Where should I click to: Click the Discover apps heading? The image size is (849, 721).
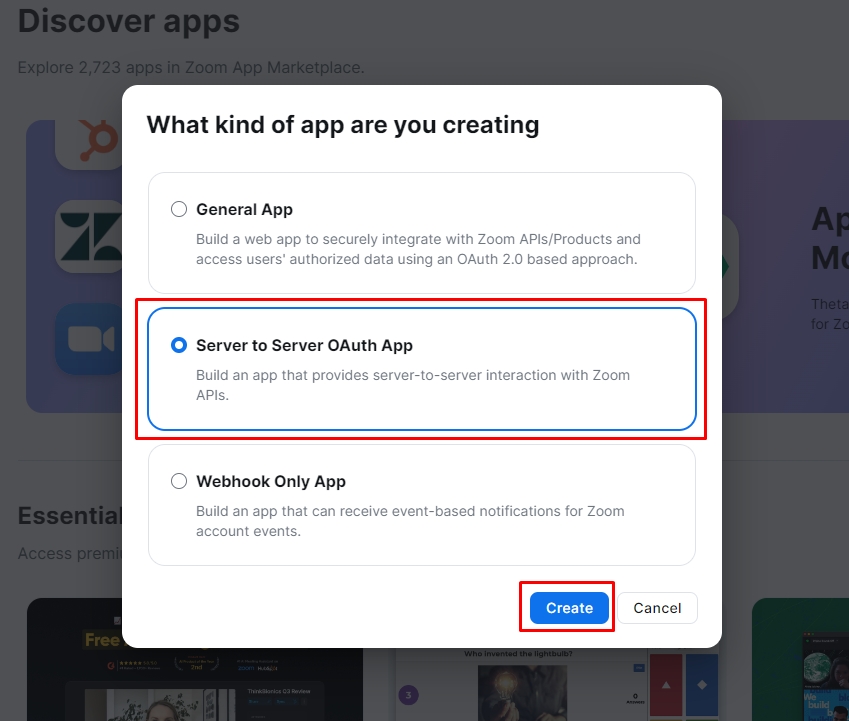(x=129, y=20)
